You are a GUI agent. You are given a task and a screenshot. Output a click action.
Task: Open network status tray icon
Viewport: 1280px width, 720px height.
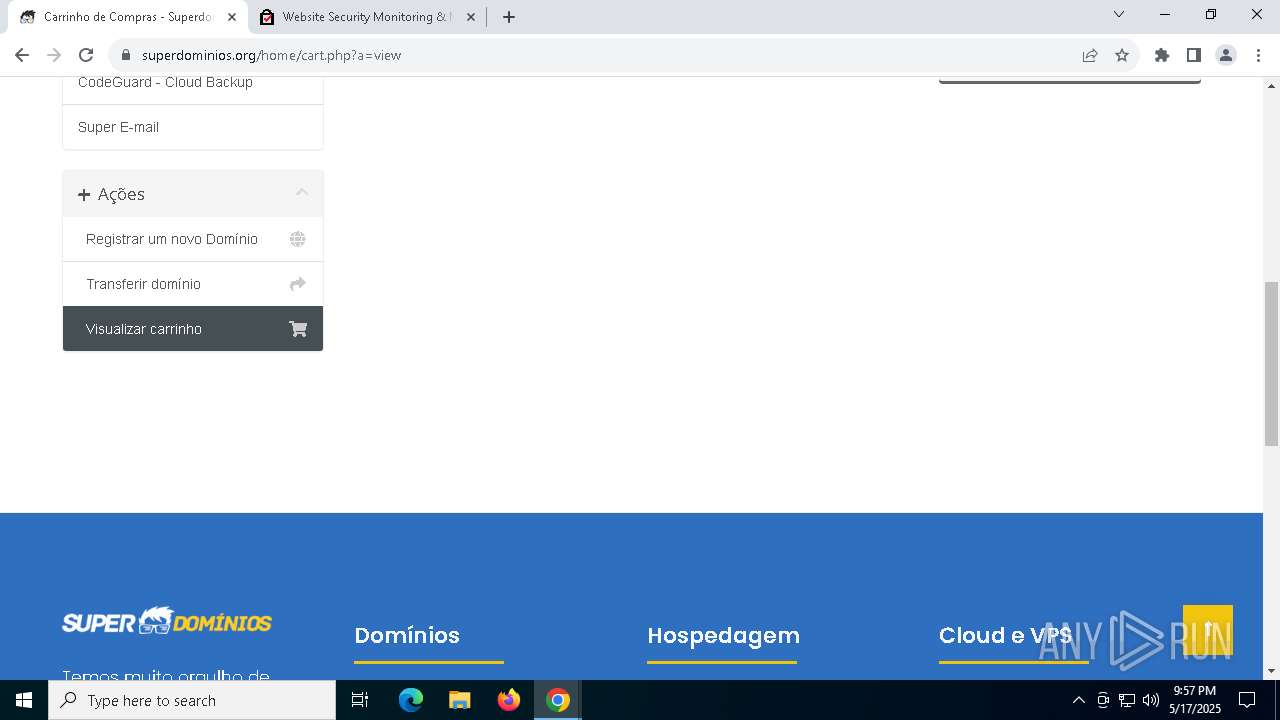[1127, 700]
